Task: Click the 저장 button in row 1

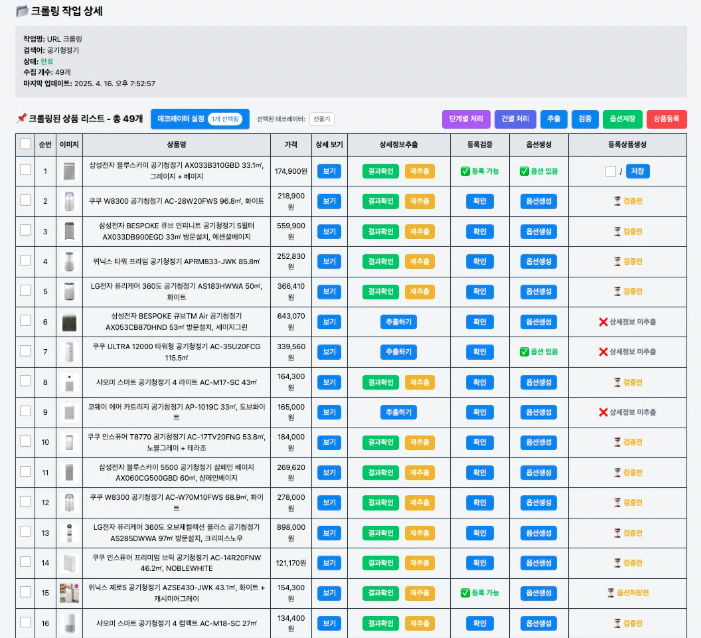Action: coord(637,171)
